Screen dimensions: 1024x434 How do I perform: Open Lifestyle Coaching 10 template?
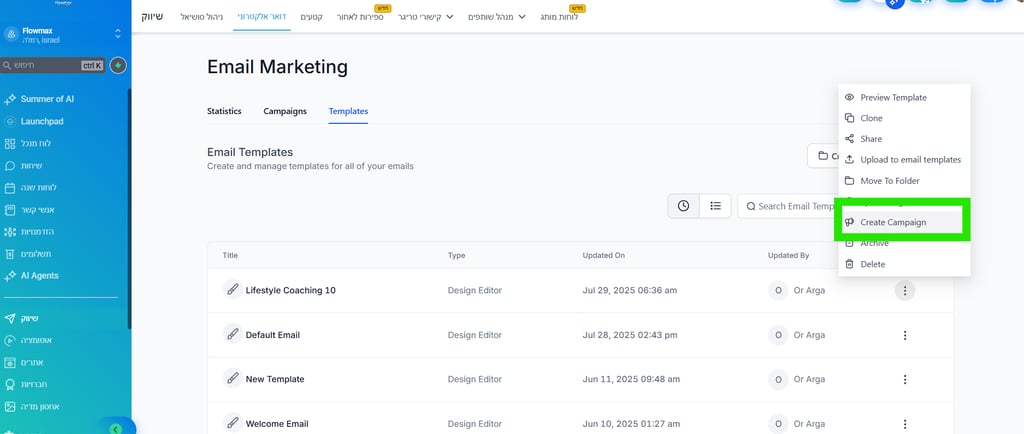pos(291,290)
